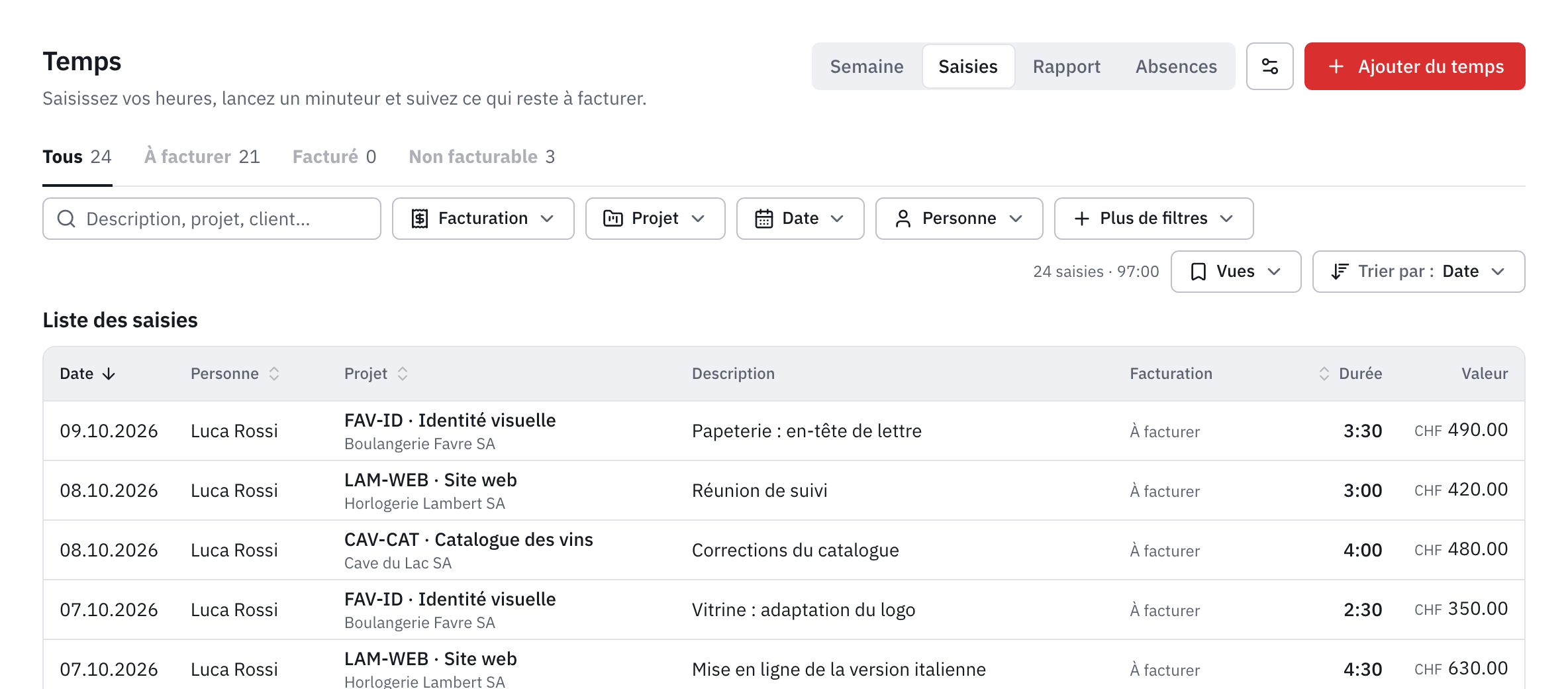This screenshot has height=689, width=1568.
Task: Toggle sorting on the Personne column
Action: click(274, 374)
